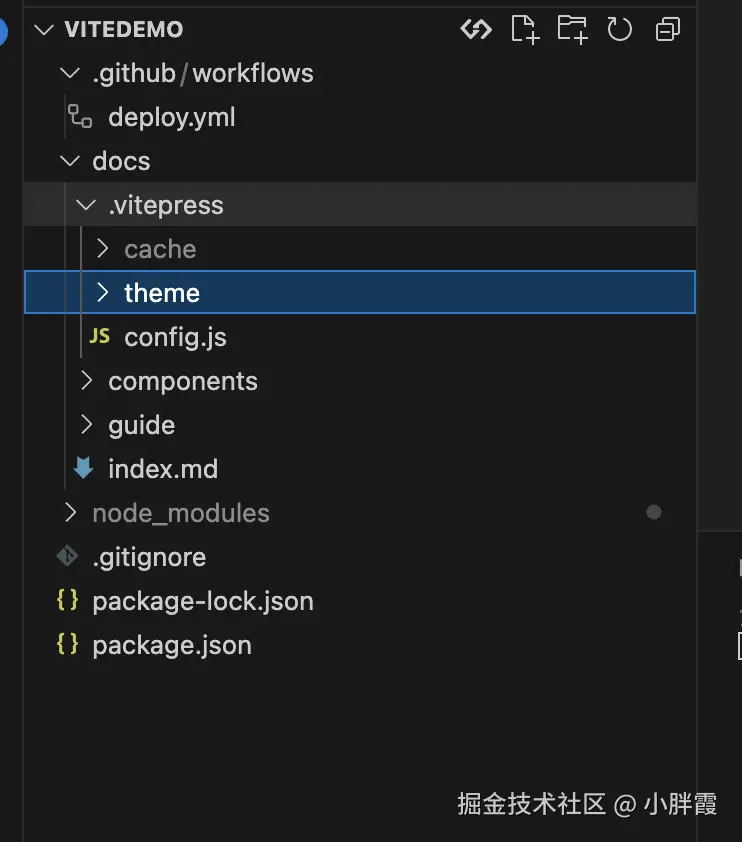Expand the theme folder chevron
742x842 pixels.
click(103, 293)
